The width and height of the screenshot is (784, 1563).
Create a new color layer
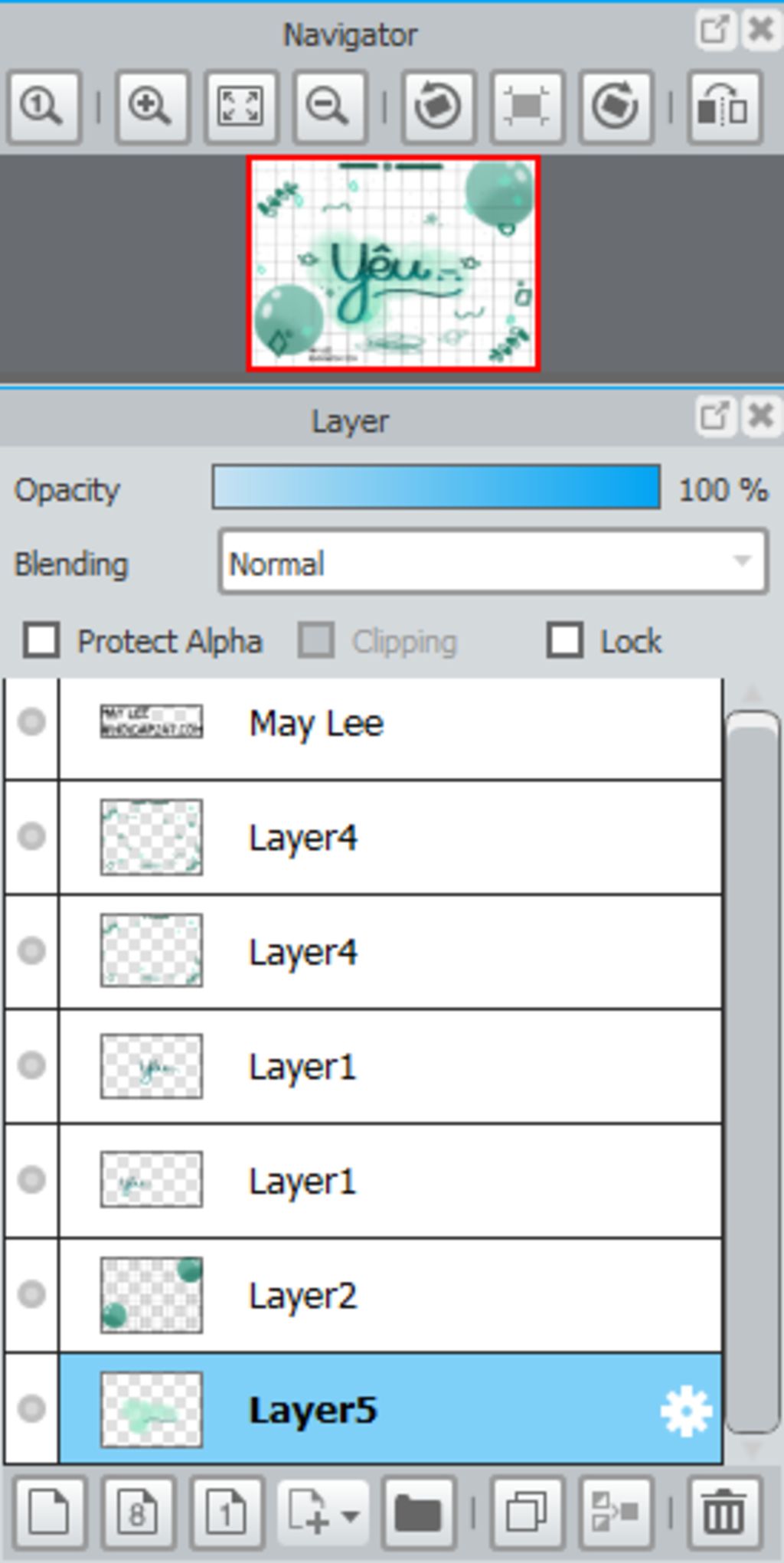[x=49, y=1513]
